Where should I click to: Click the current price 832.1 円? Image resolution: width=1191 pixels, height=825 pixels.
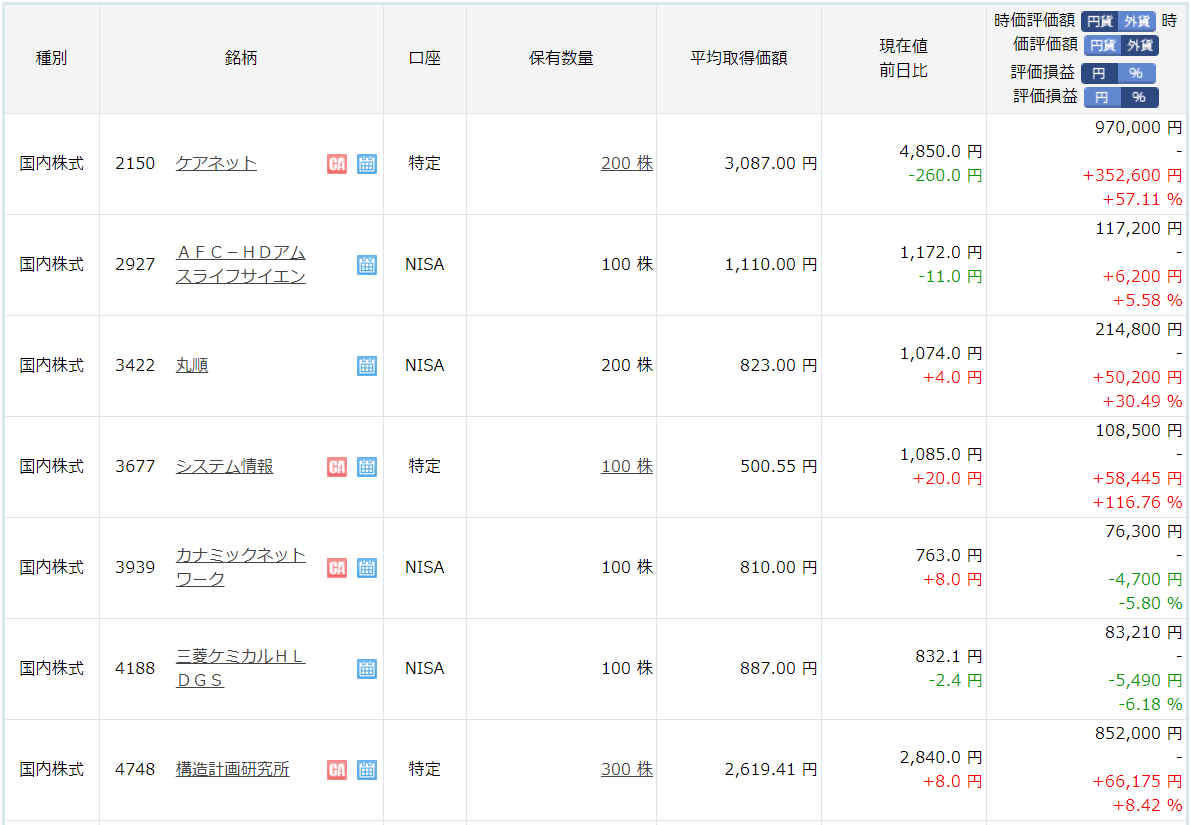tap(949, 656)
